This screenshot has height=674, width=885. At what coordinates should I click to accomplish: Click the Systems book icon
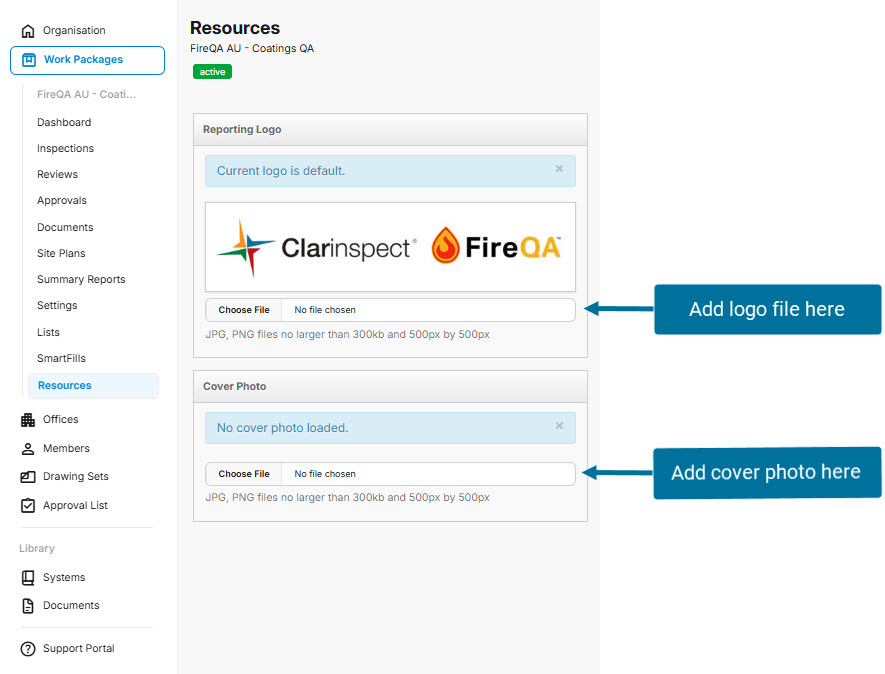click(28, 578)
